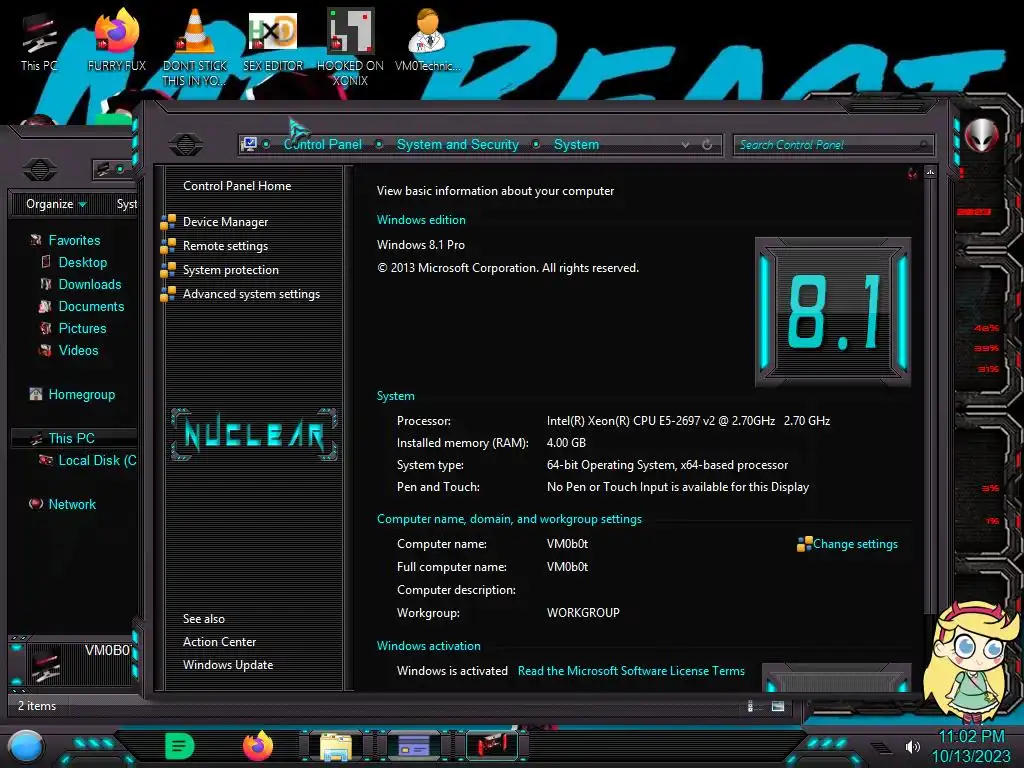Expand the arrow before Control Panel breadcrumb

[x=266, y=144]
